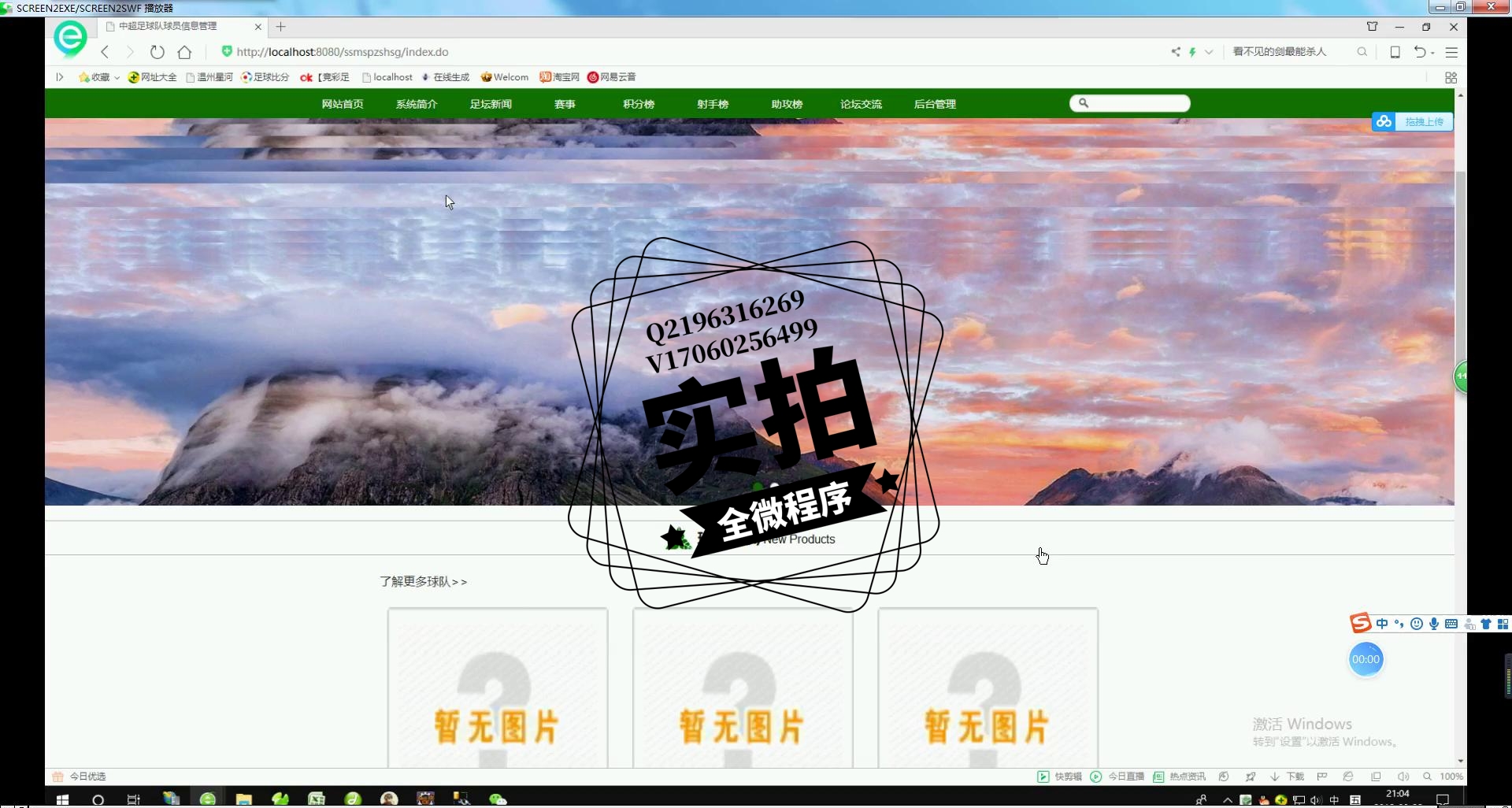Viewport: 1512px width, 808px height.
Task: Click the site search field in green navbar
Action: [x=1130, y=103]
